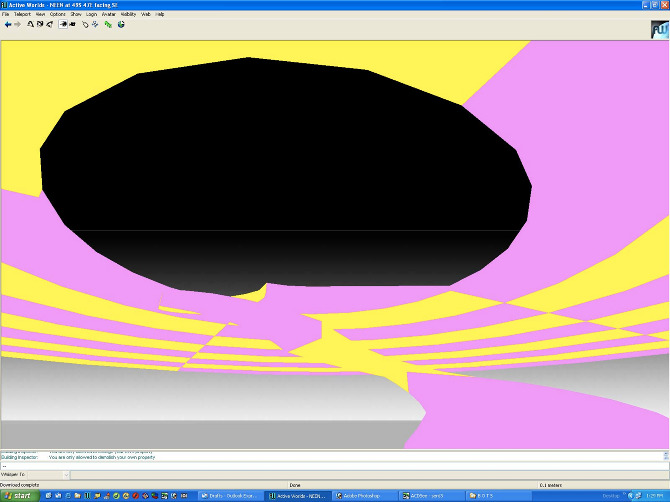Switch to Drafts - Outlook Express taskbar button
This screenshot has width=670, height=502.
[232, 495]
